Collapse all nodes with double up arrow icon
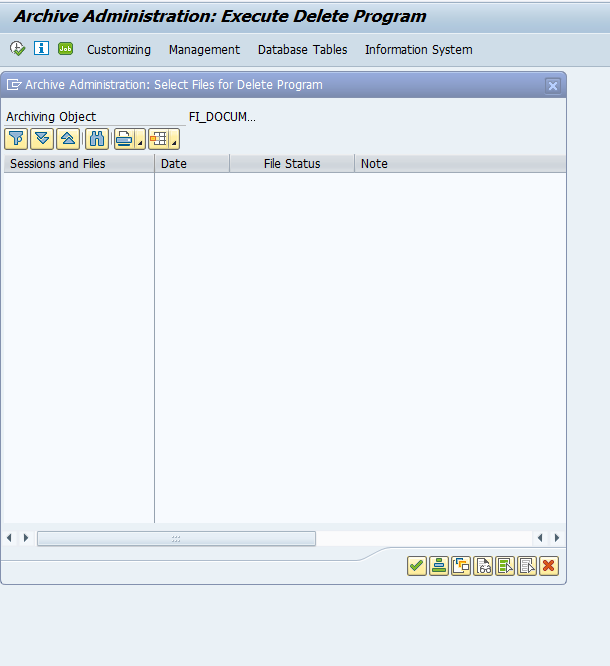610x666 pixels. [68, 139]
